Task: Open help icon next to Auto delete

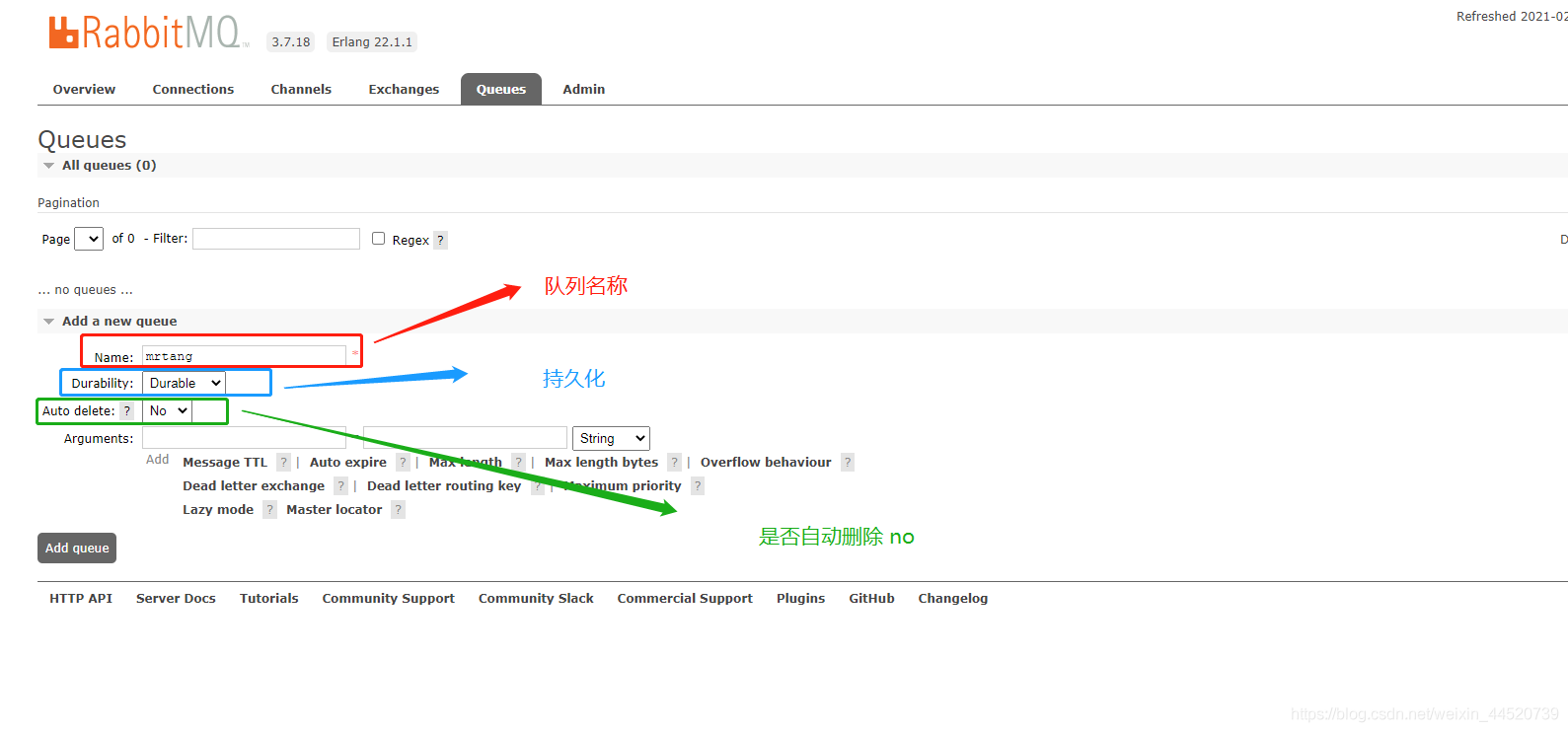Action: (x=127, y=411)
